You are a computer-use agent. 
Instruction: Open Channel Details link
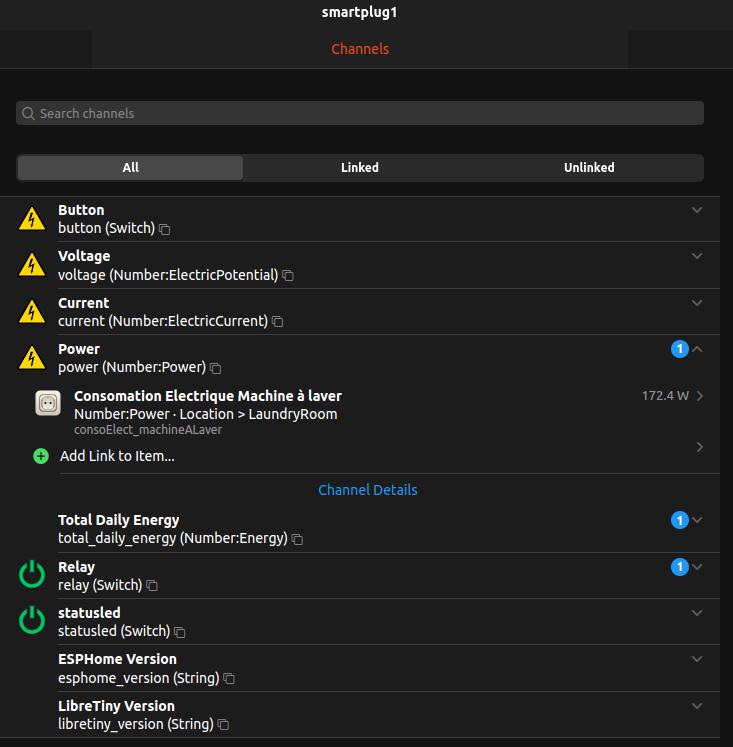(368, 490)
